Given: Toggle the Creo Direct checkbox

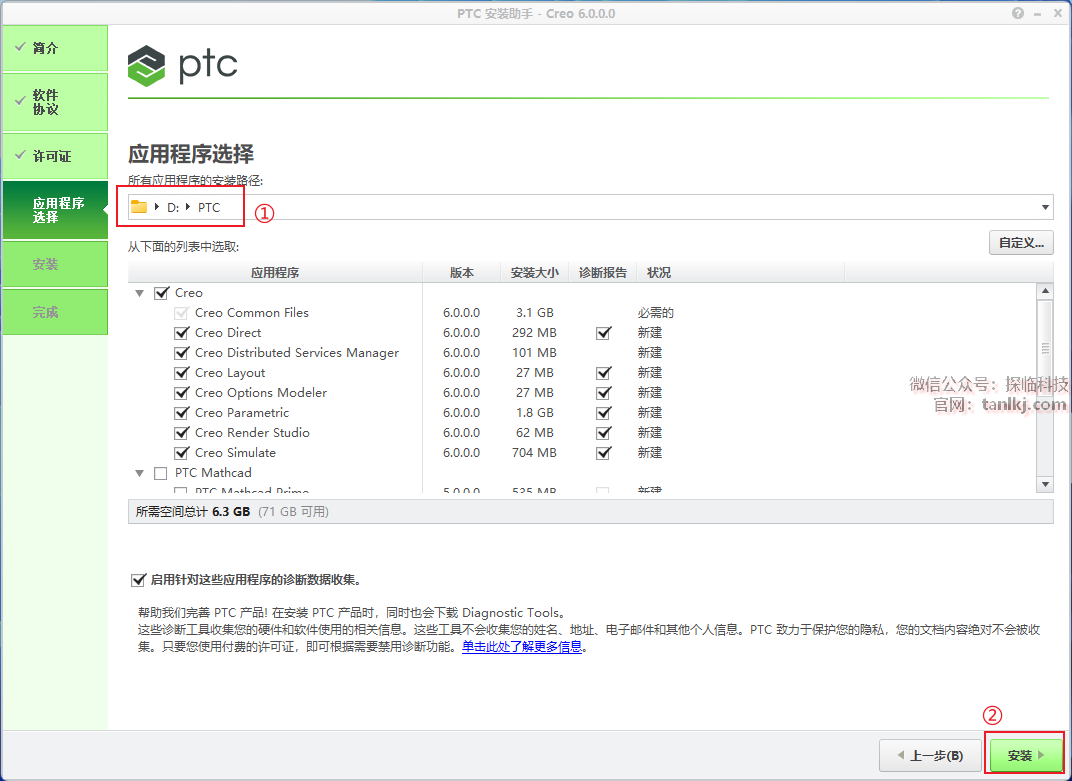Looking at the screenshot, I should 181,333.
